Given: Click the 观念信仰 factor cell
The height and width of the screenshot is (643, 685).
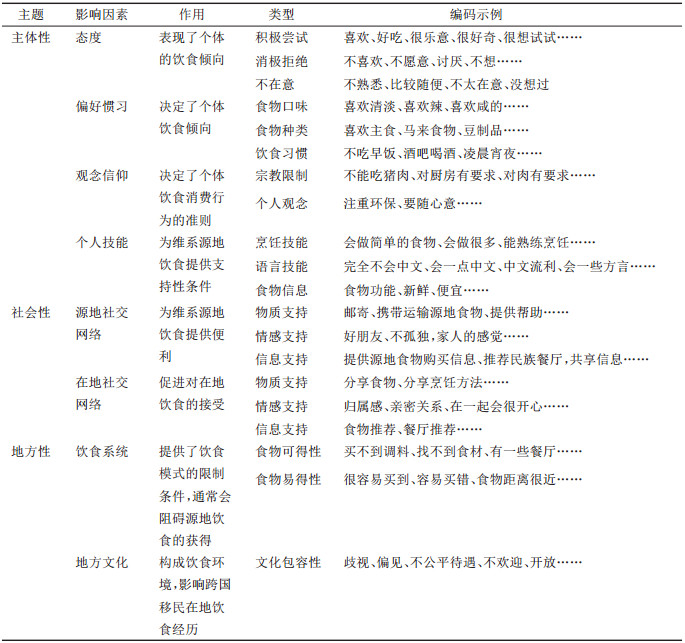Looking at the screenshot, I should coord(101,175).
